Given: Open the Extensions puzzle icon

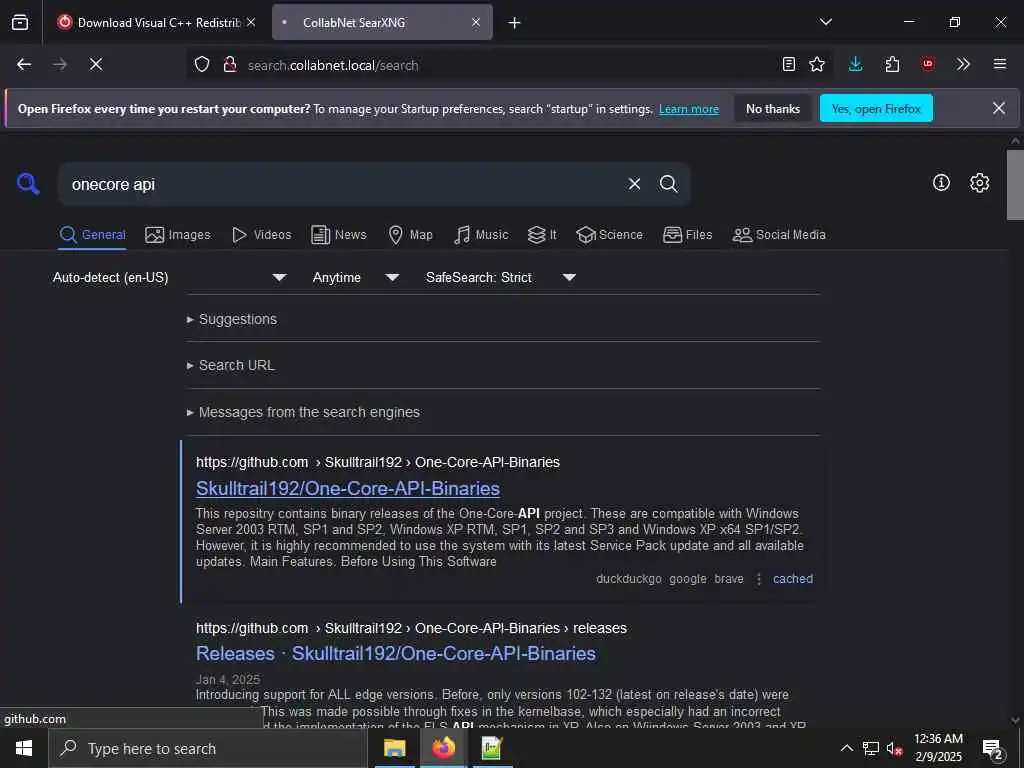Looking at the screenshot, I should (892, 64).
